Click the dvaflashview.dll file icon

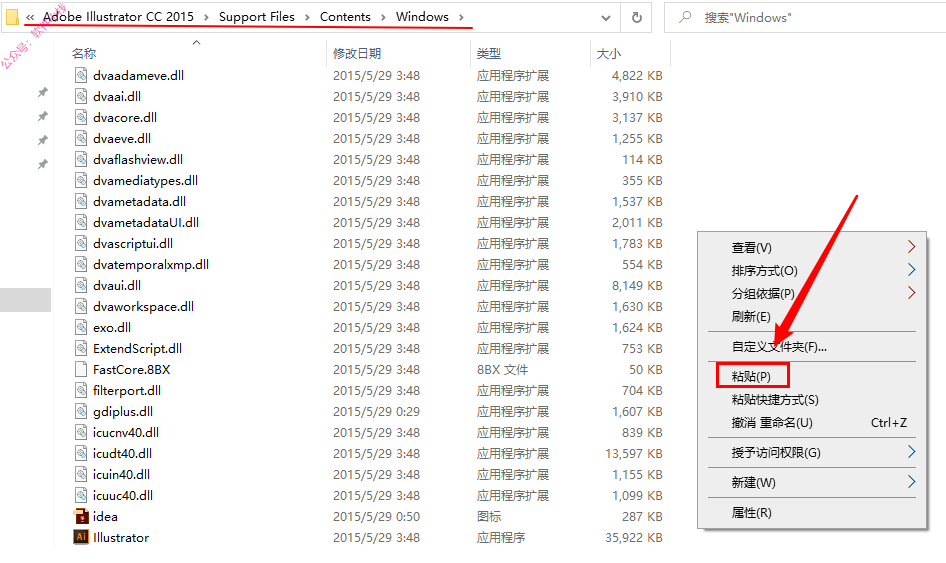81,159
